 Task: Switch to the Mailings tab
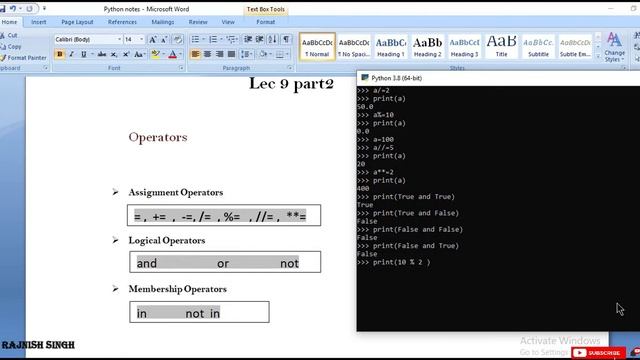pyautogui.click(x=162, y=22)
